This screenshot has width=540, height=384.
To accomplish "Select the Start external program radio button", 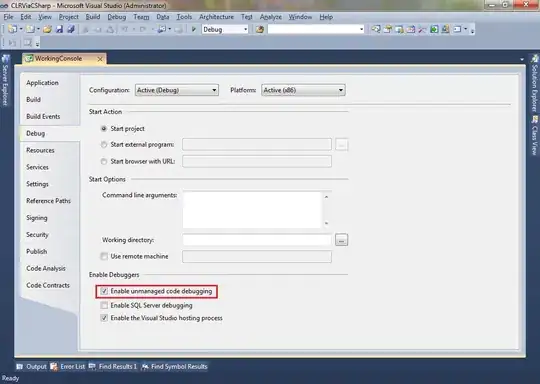I will coord(104,145).
